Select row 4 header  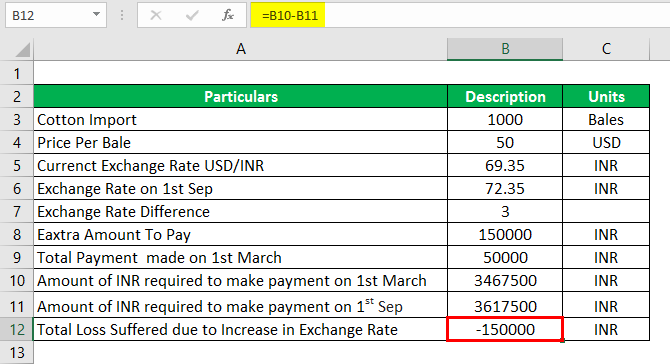point(17,143)
